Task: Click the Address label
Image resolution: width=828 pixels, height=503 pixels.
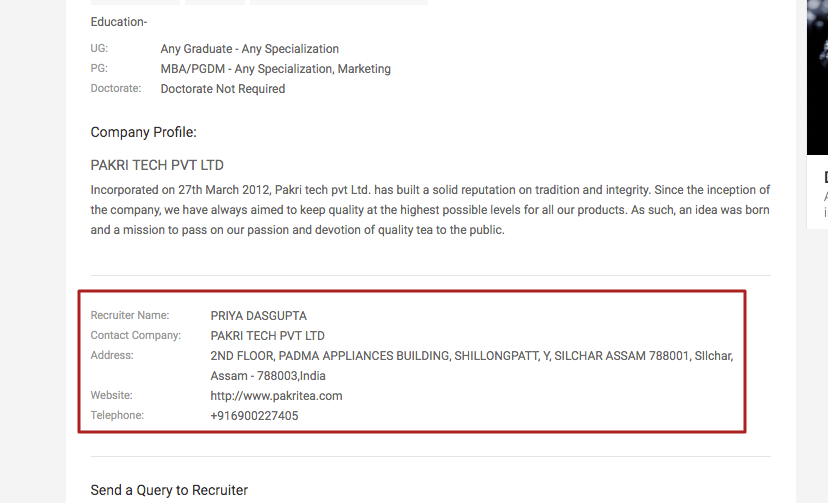Action: [112, 355]
